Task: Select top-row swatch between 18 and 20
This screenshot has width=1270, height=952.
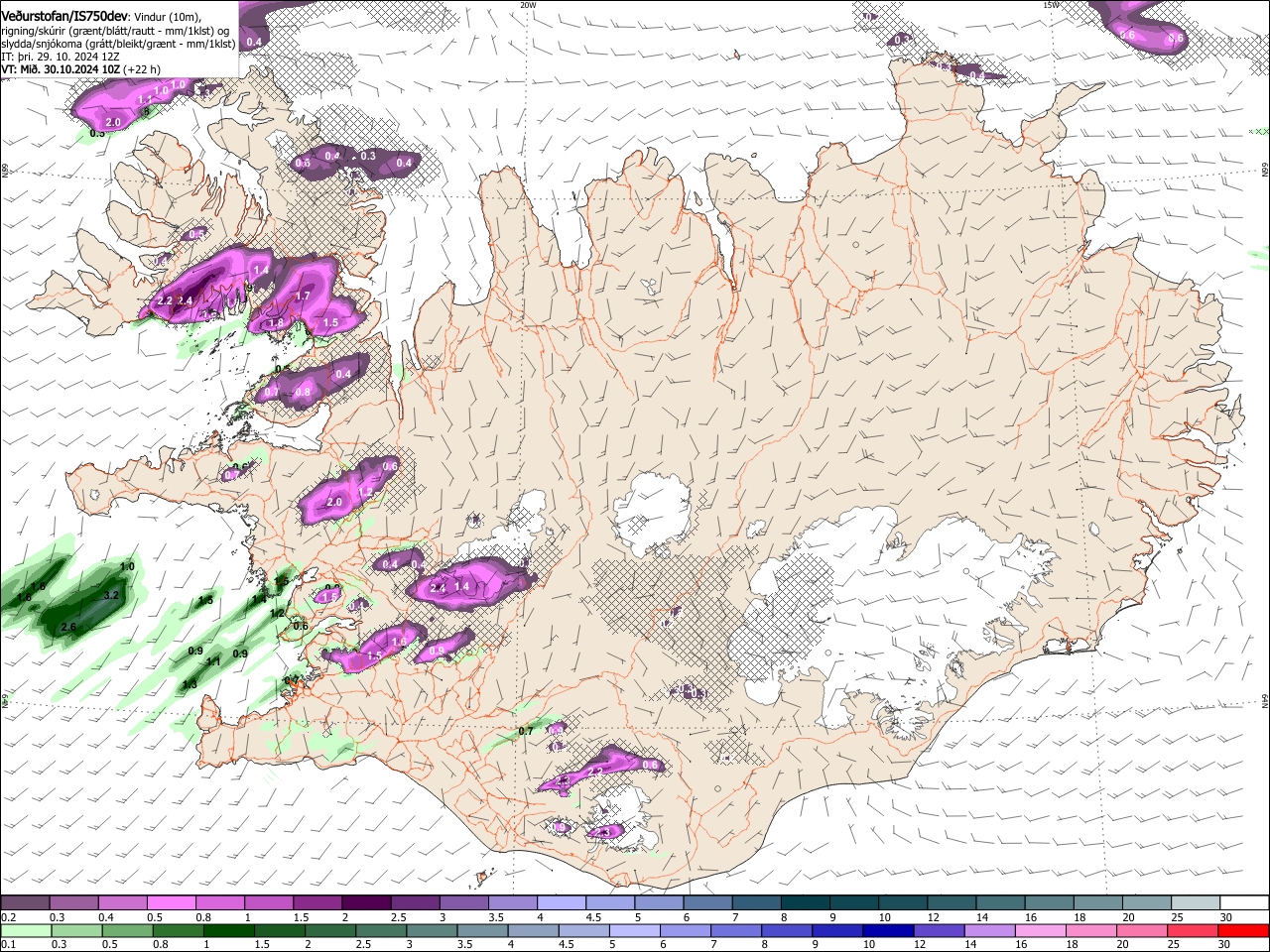Action: pyautogui.click(x=1098, y=903)
